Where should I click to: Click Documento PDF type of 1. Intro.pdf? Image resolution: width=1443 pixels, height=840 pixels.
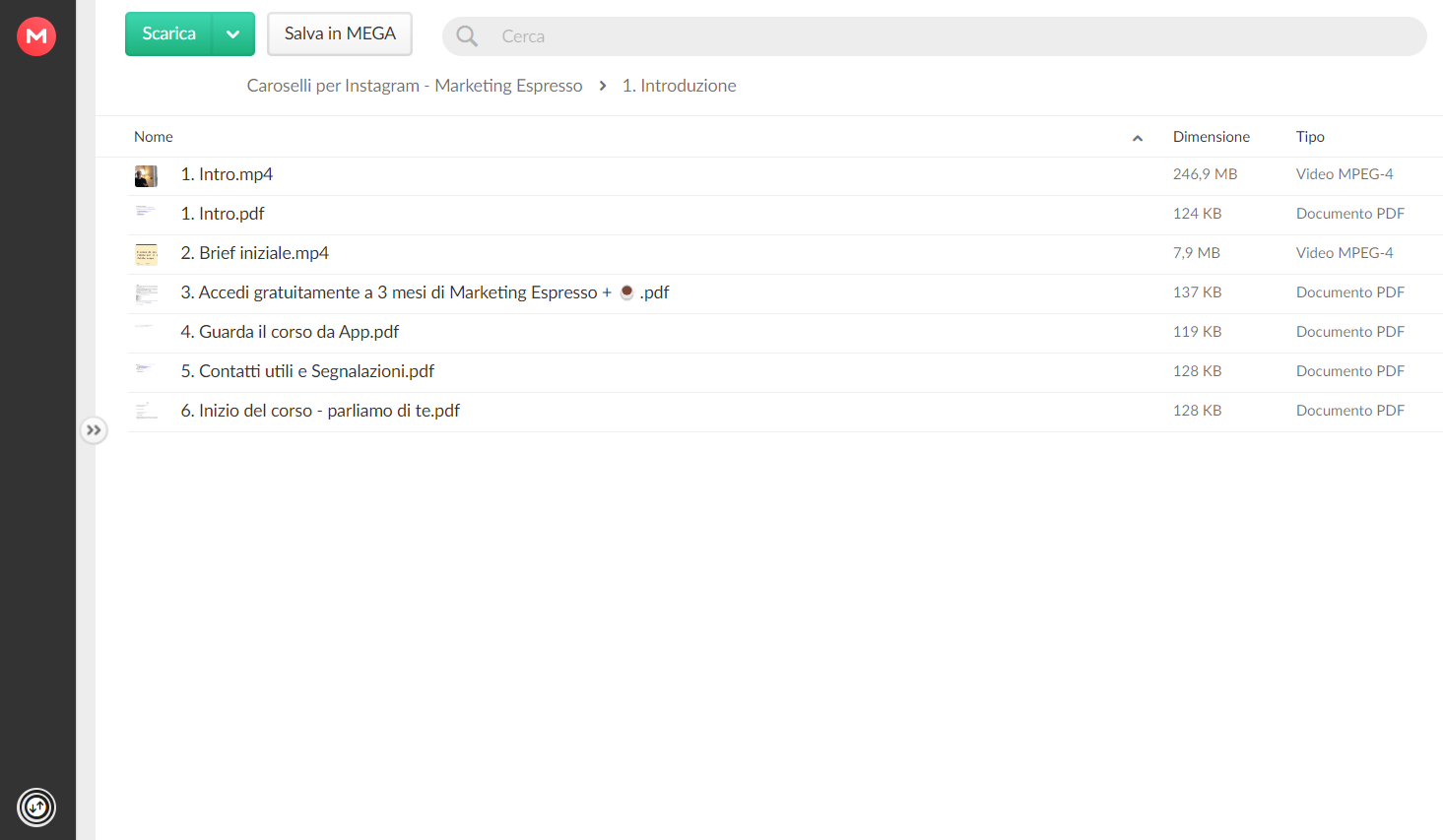coord(1350,214)
